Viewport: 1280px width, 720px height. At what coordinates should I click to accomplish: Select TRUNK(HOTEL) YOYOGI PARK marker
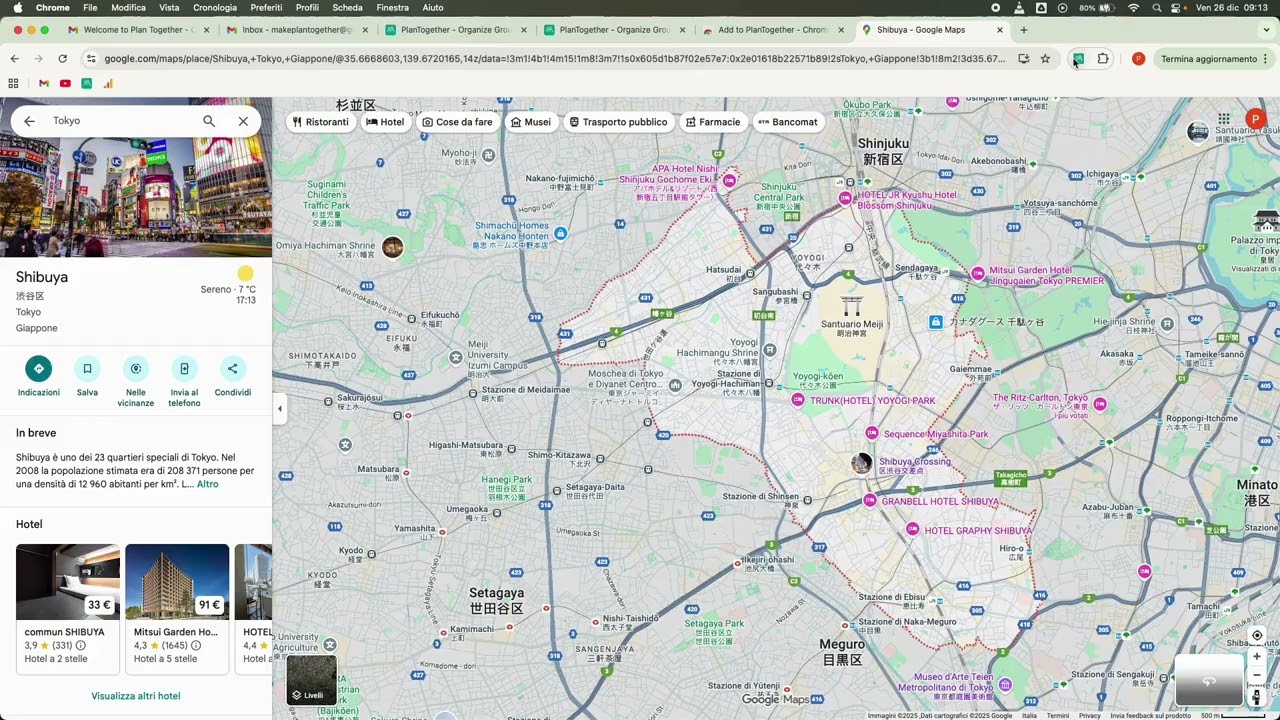[x=797, y=400]
